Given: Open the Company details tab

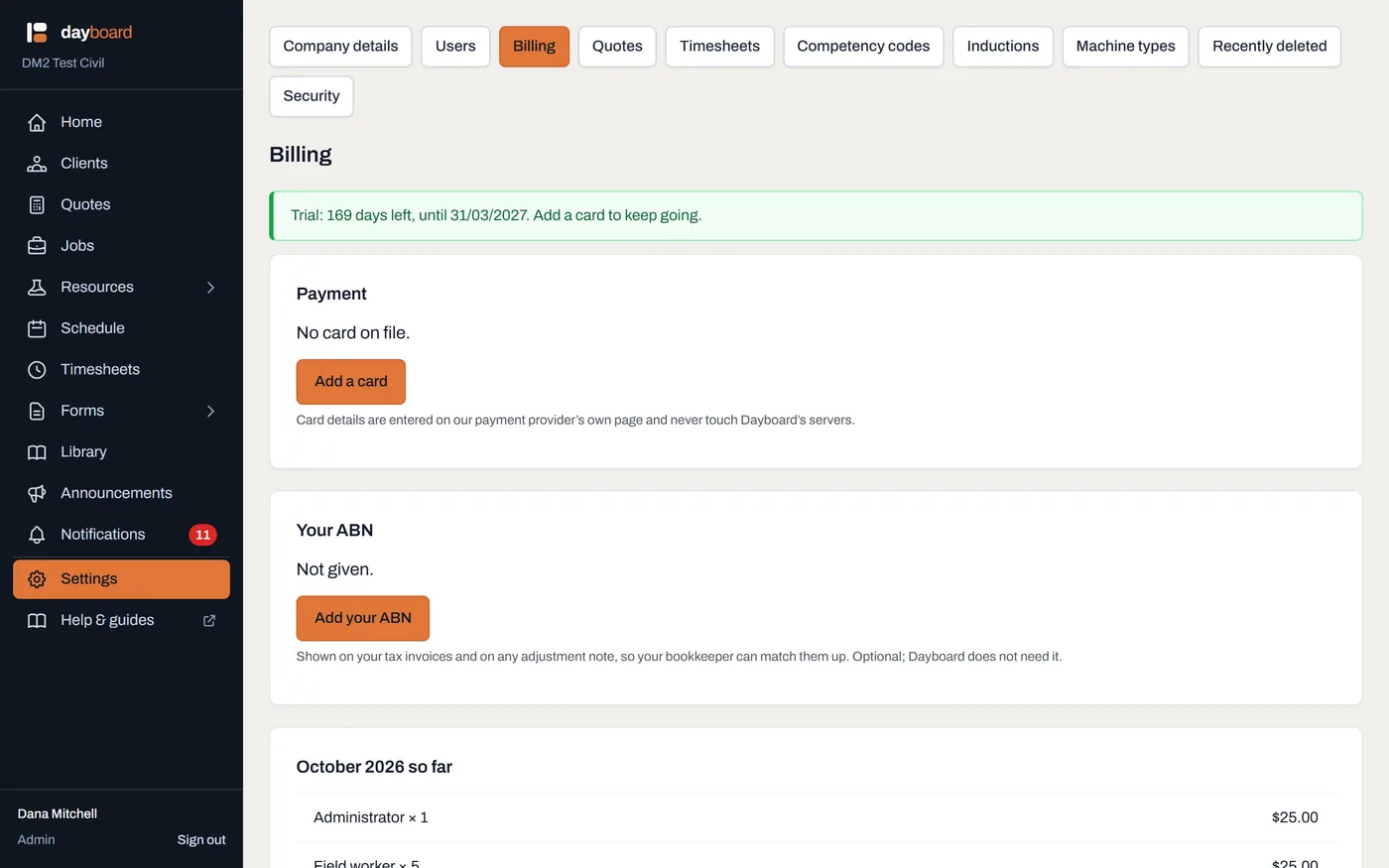Looking at the screenshot, I should click(340, 47).
